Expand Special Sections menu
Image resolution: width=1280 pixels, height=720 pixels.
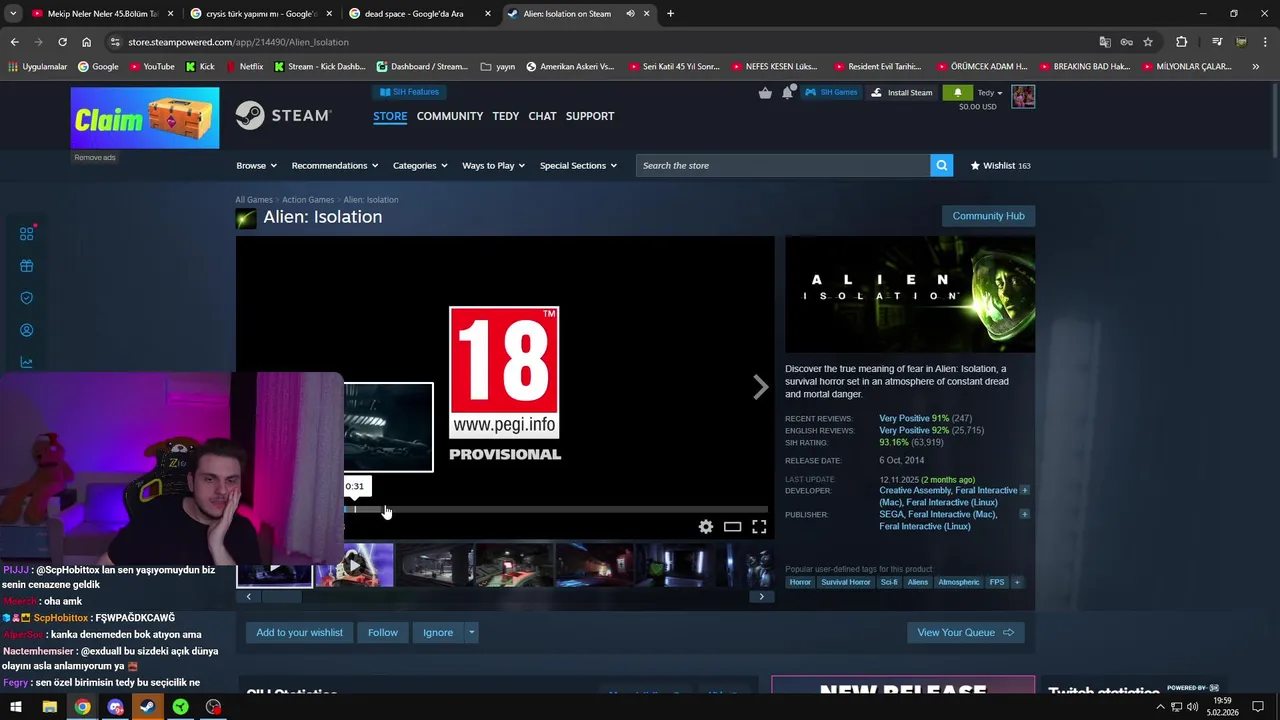point(578,165)
